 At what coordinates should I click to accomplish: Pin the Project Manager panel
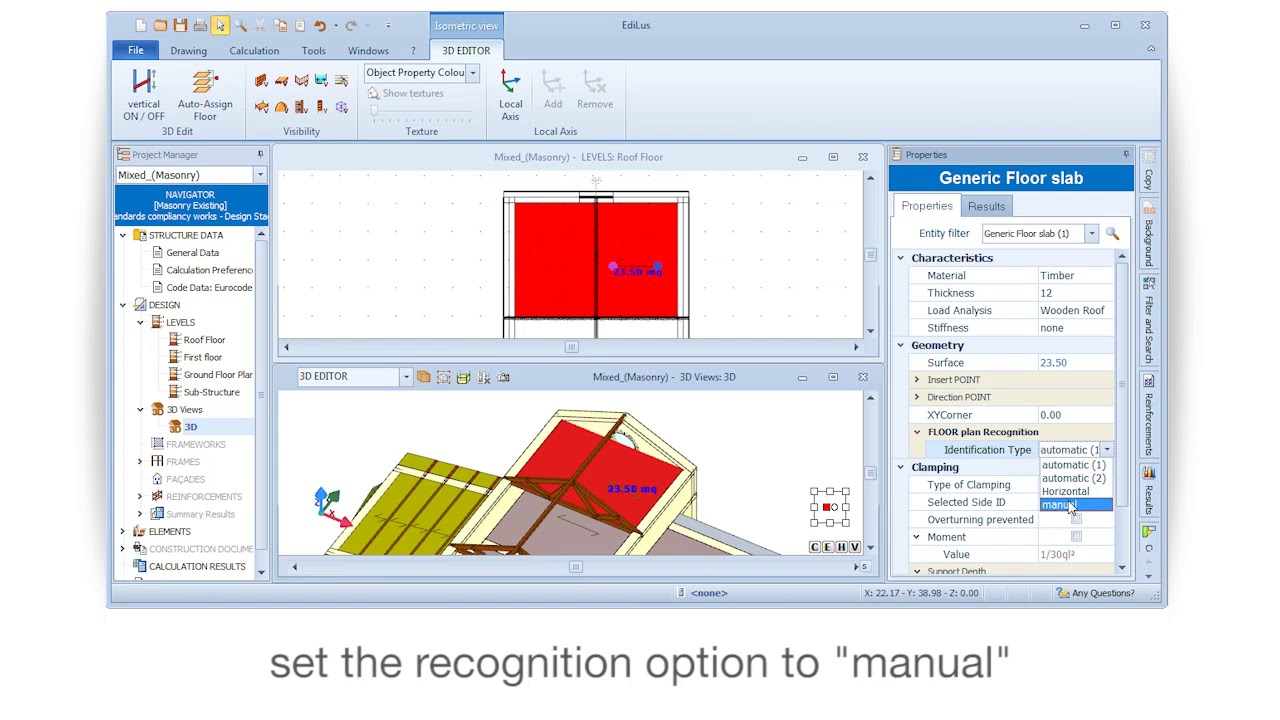[x=260, y=155]
